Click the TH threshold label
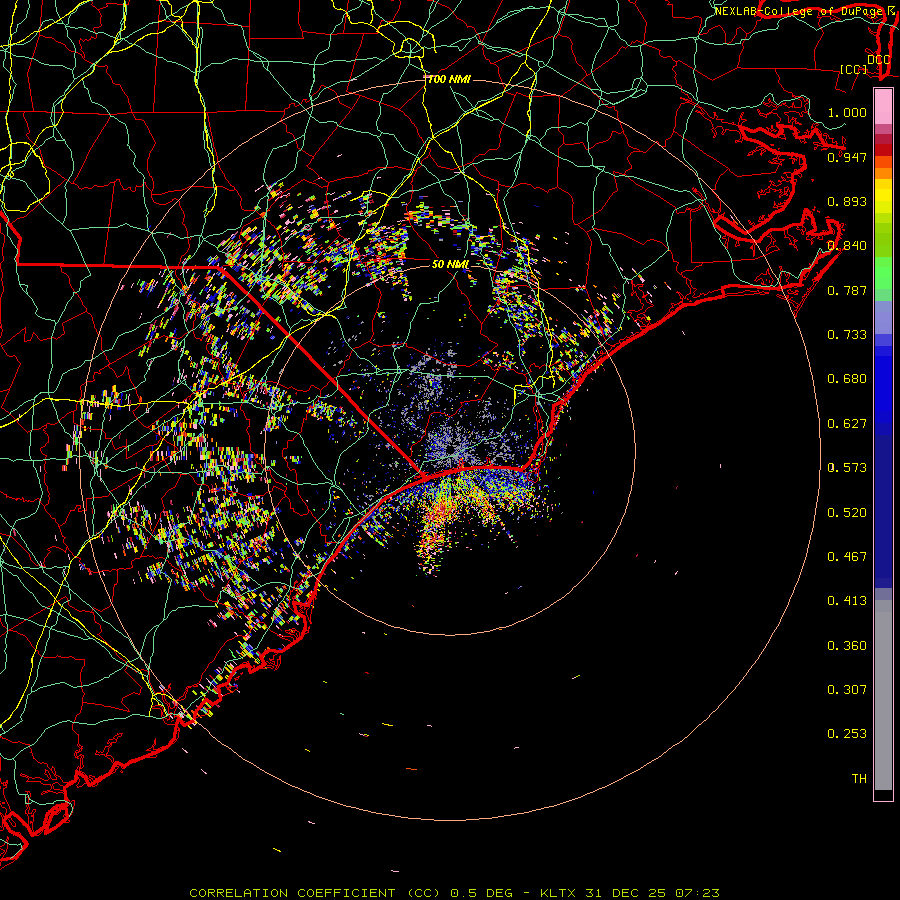Image resolution: width=900 pixels, height=900 pixels. (x=859, y=778)
